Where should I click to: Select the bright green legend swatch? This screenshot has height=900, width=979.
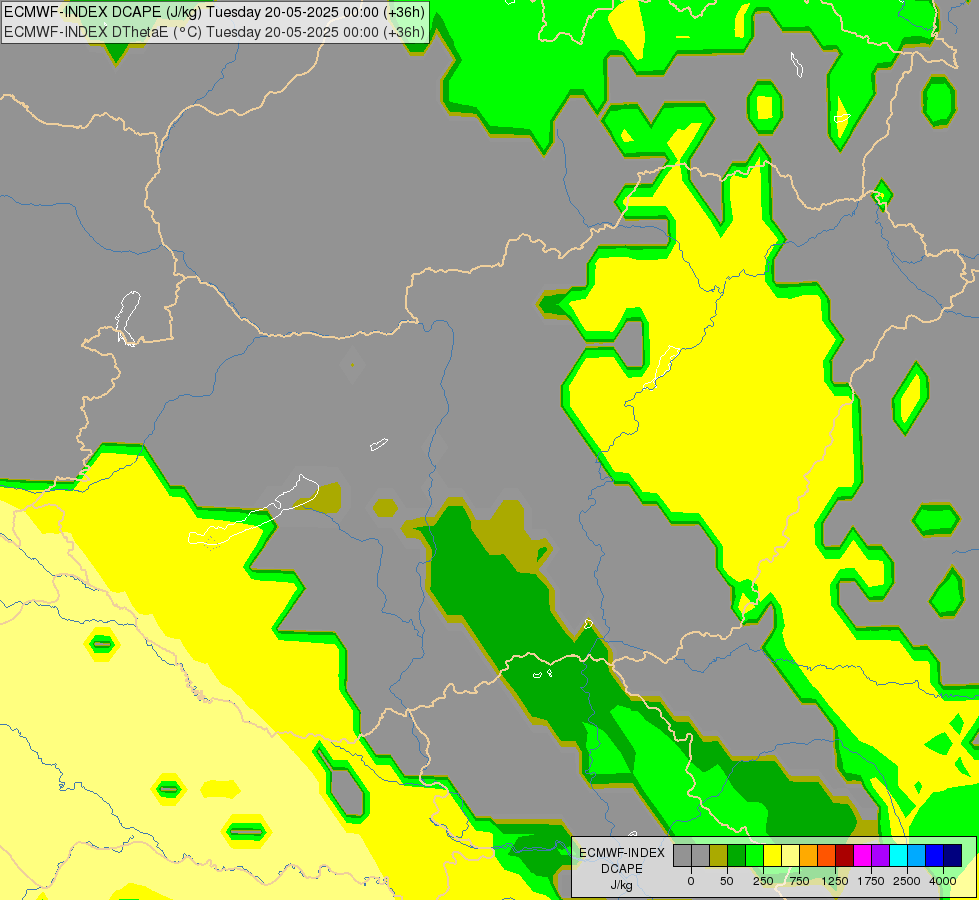[x=755, y=856]
